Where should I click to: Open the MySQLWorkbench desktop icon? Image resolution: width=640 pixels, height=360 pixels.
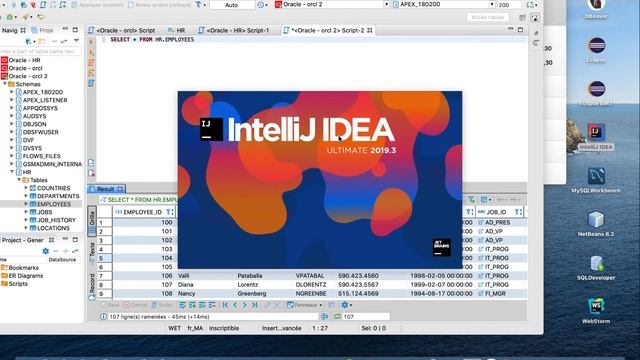pos(596,176)
